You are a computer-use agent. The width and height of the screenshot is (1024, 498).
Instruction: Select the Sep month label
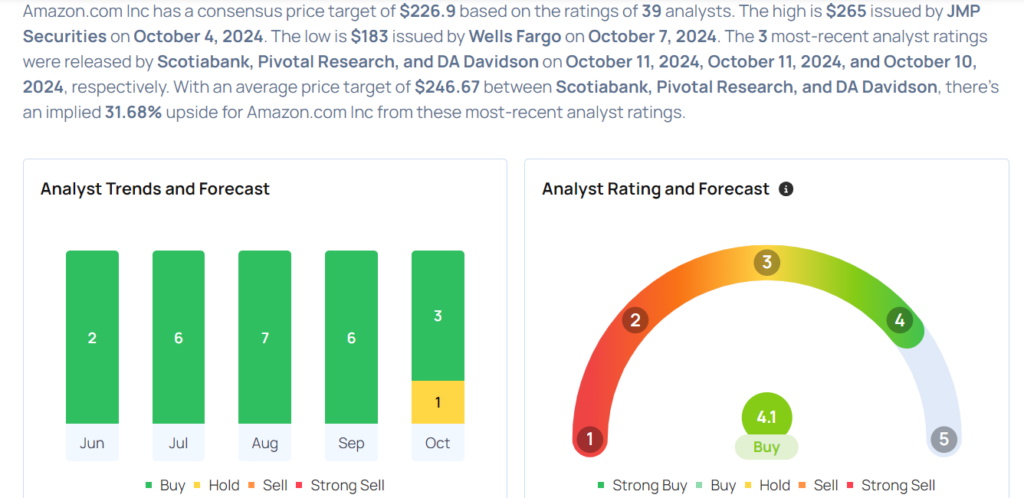click(351, 443)
